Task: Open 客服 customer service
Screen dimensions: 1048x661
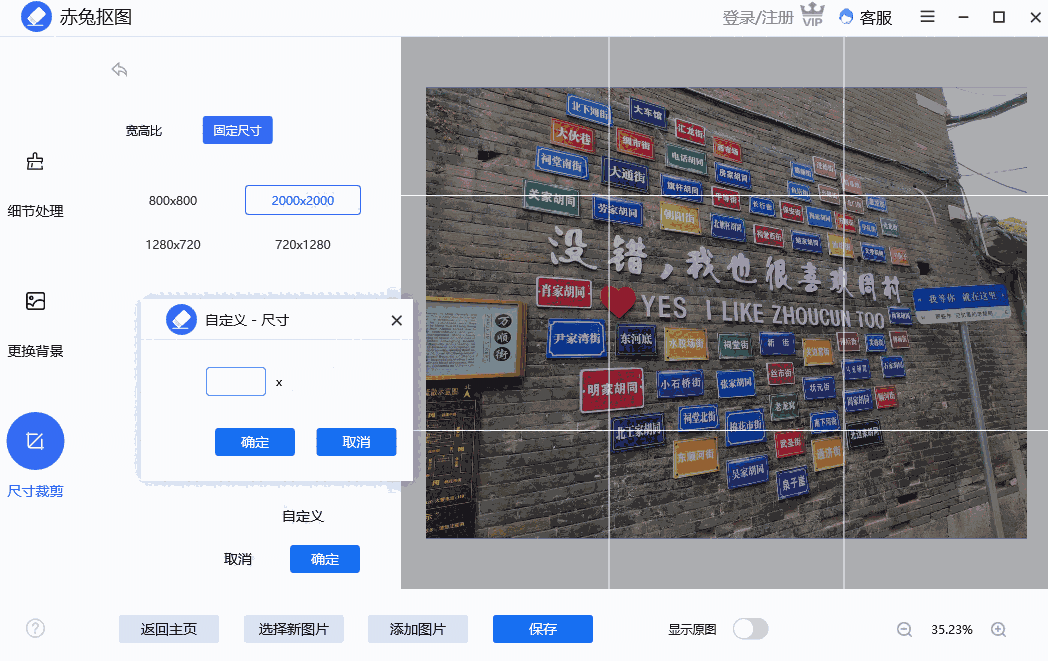Action: (x=865, y=17)
